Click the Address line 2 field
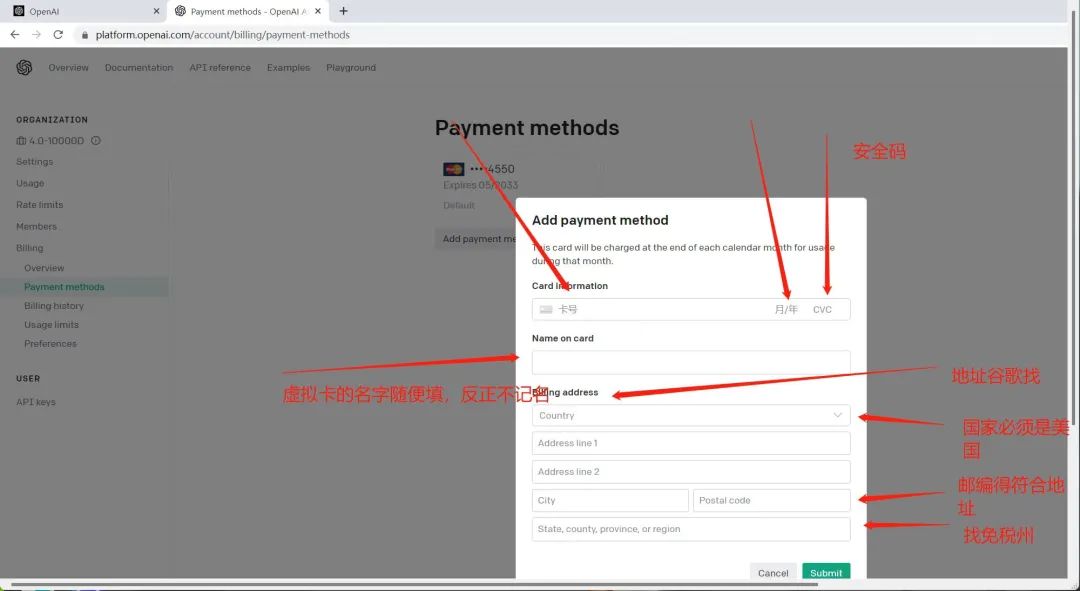The image size is (1080, 591). (x=691, y=472)
